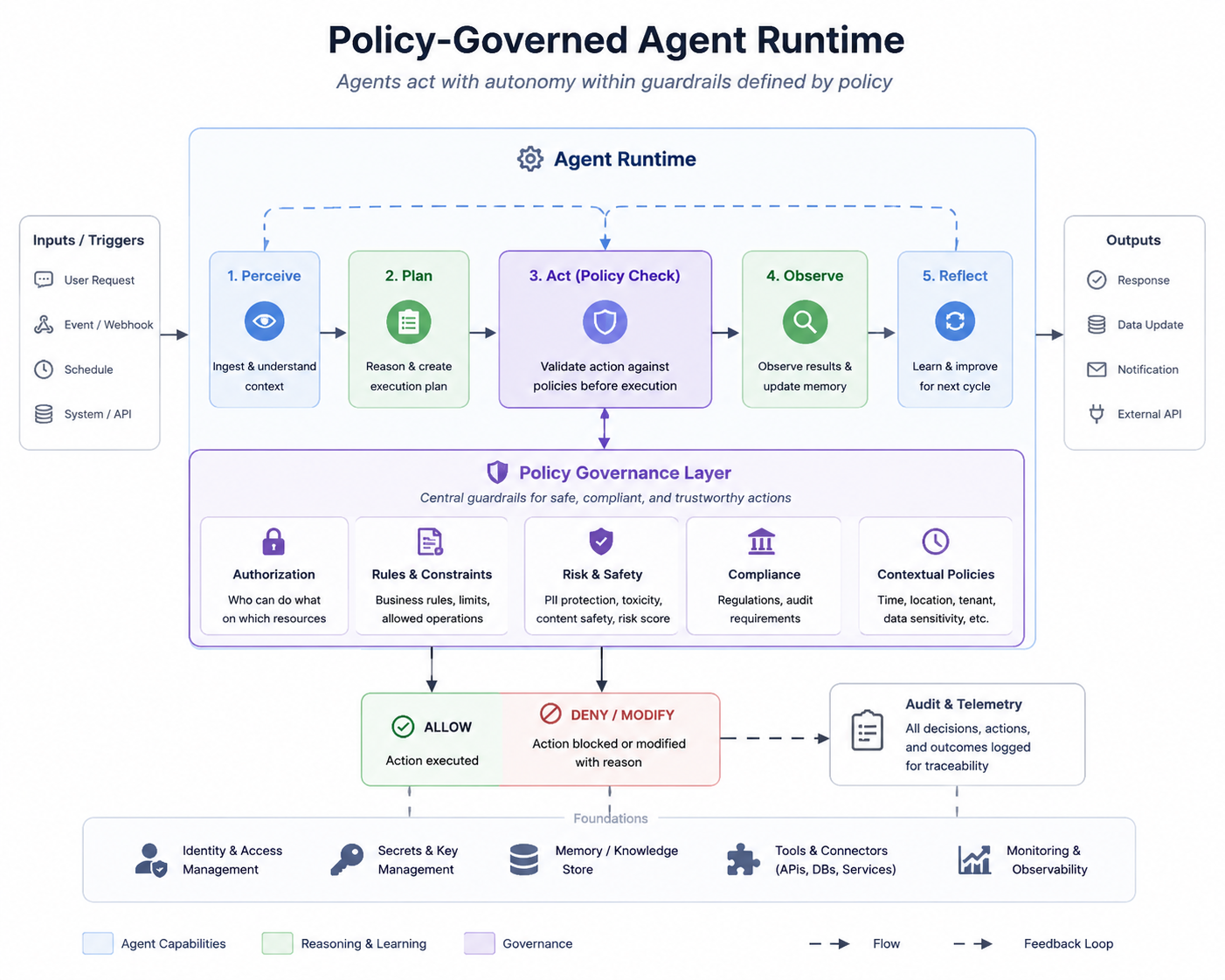Click the 'Risk & Safety' card title
This screenshot has width=1225, height=980.
pyautogui.click(x=602, y=575)
